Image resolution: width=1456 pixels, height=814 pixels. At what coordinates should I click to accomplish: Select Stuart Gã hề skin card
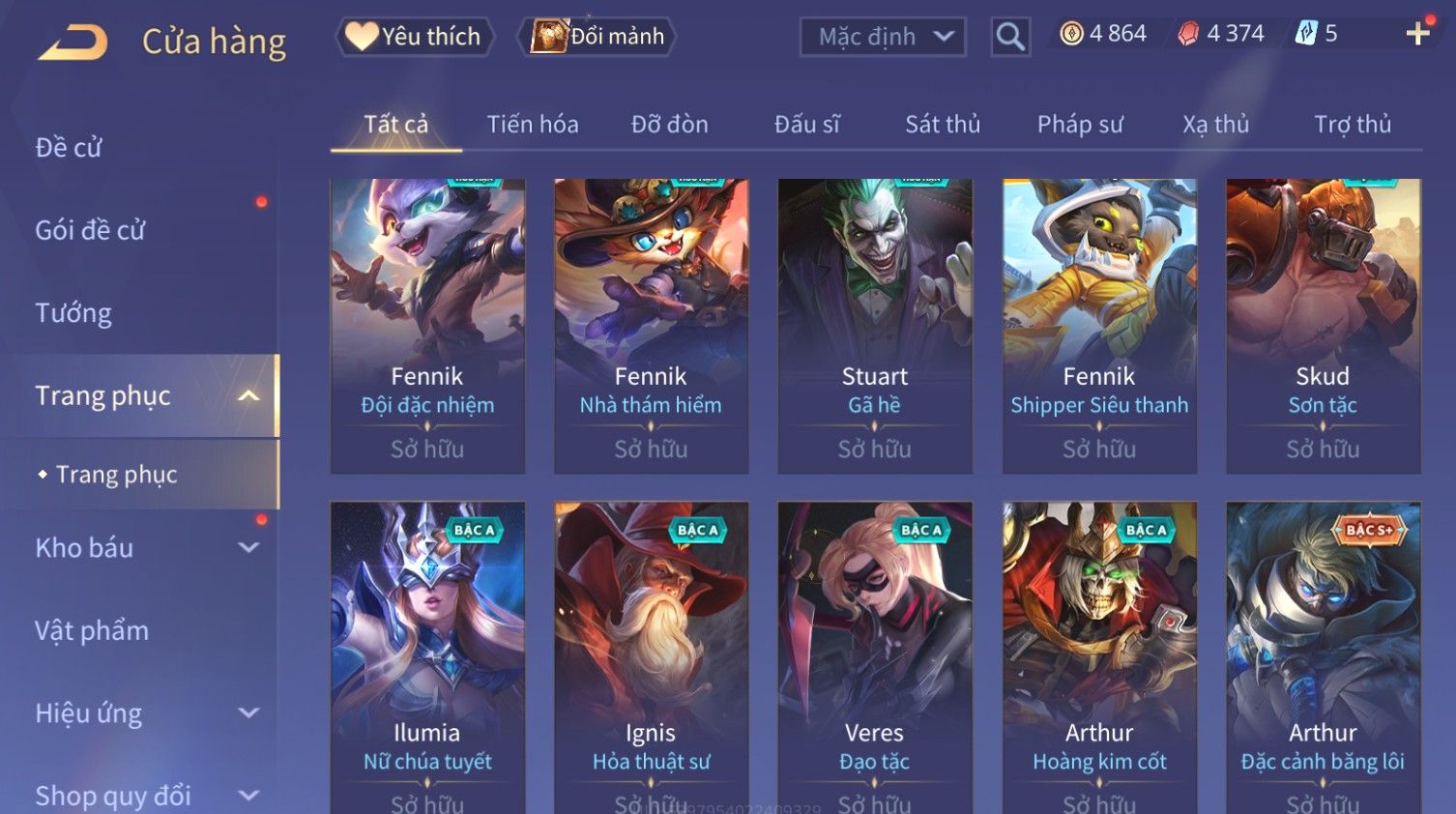coord(875,326)
